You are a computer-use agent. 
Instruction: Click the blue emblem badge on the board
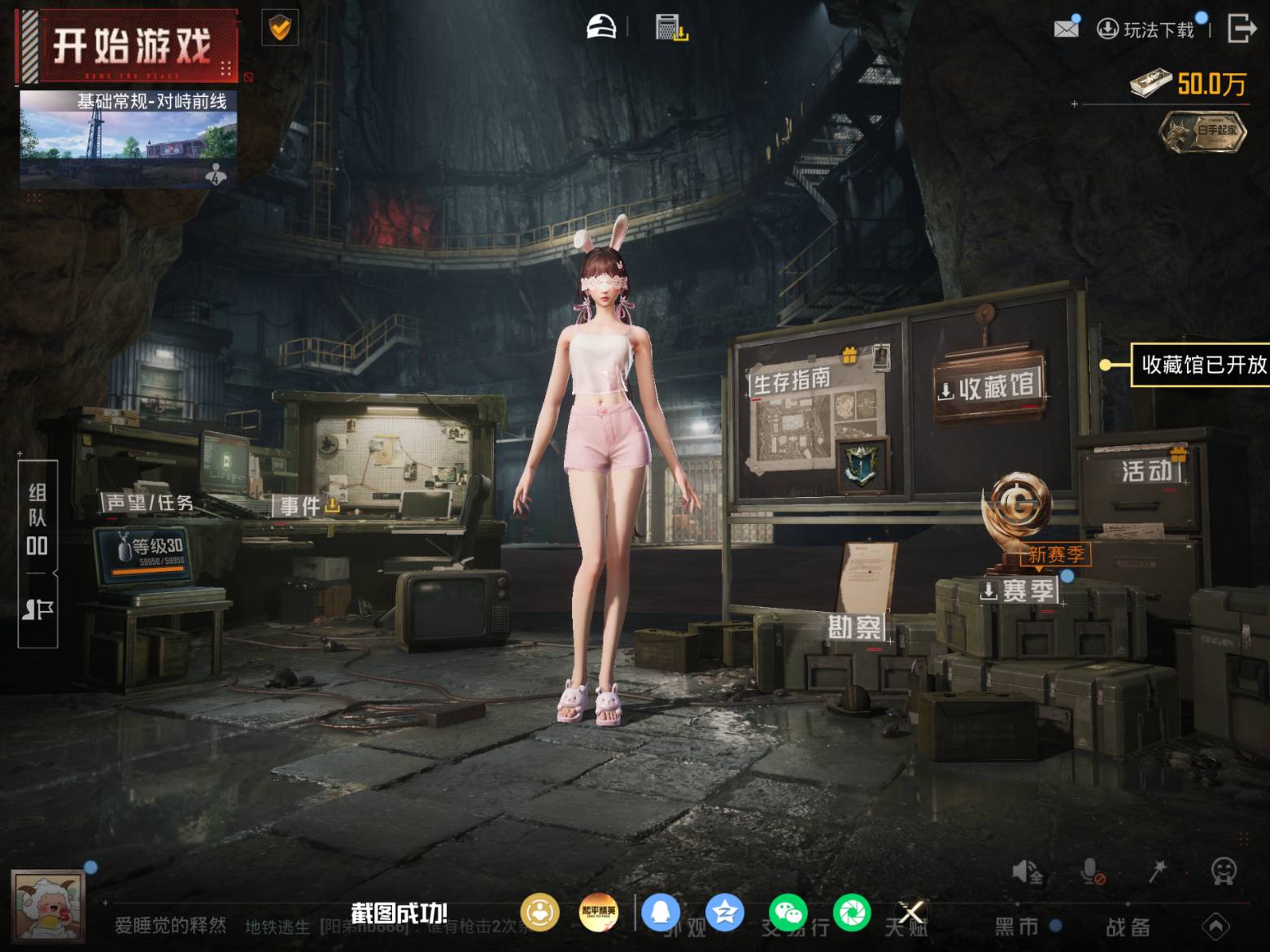[862, 465]
